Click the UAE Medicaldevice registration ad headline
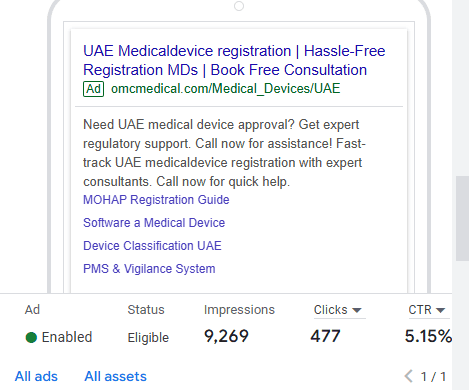This screenshot has height=390, width=469. pos(234,60)
